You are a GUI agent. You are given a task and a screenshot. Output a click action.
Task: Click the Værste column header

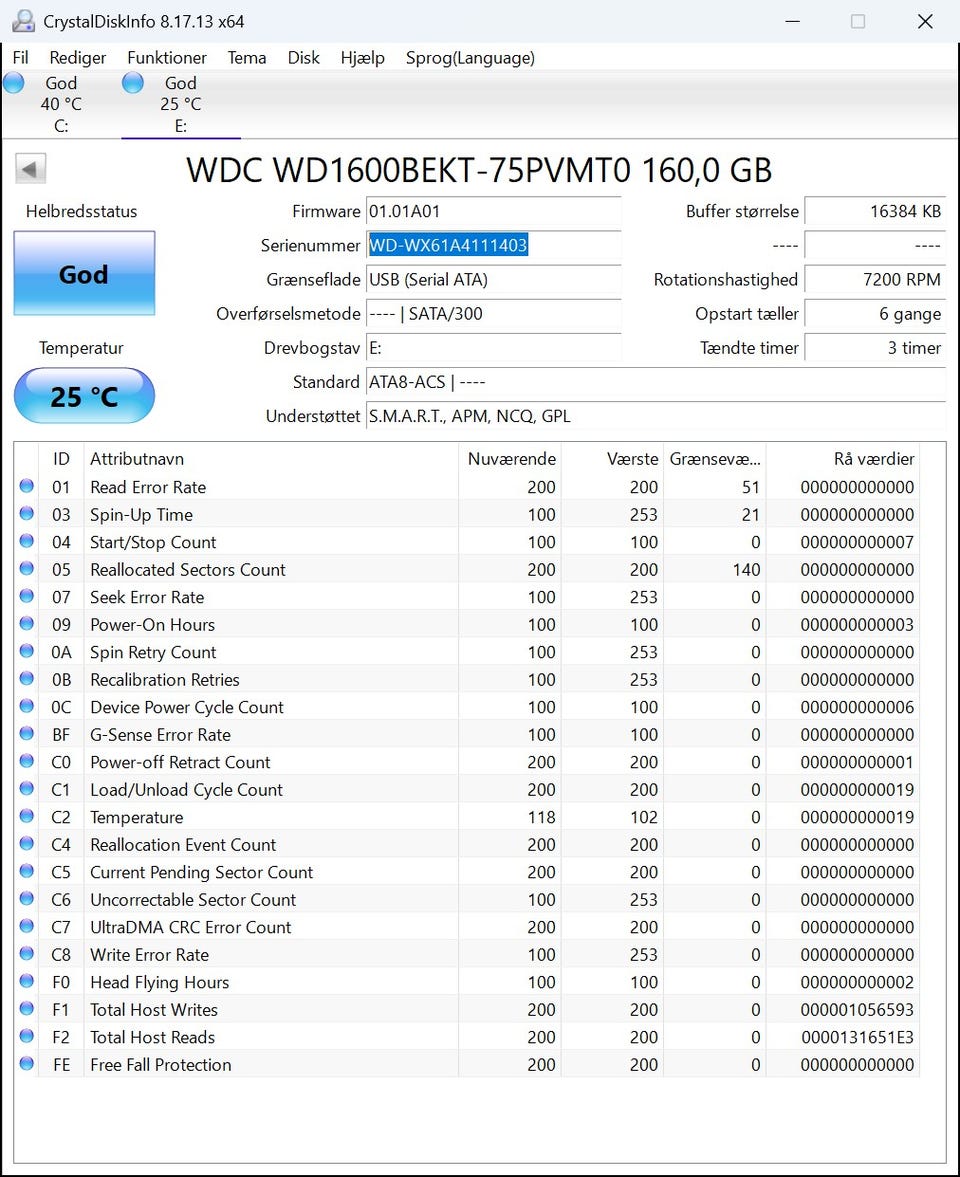pyautogui.click(x=612, y=459)
